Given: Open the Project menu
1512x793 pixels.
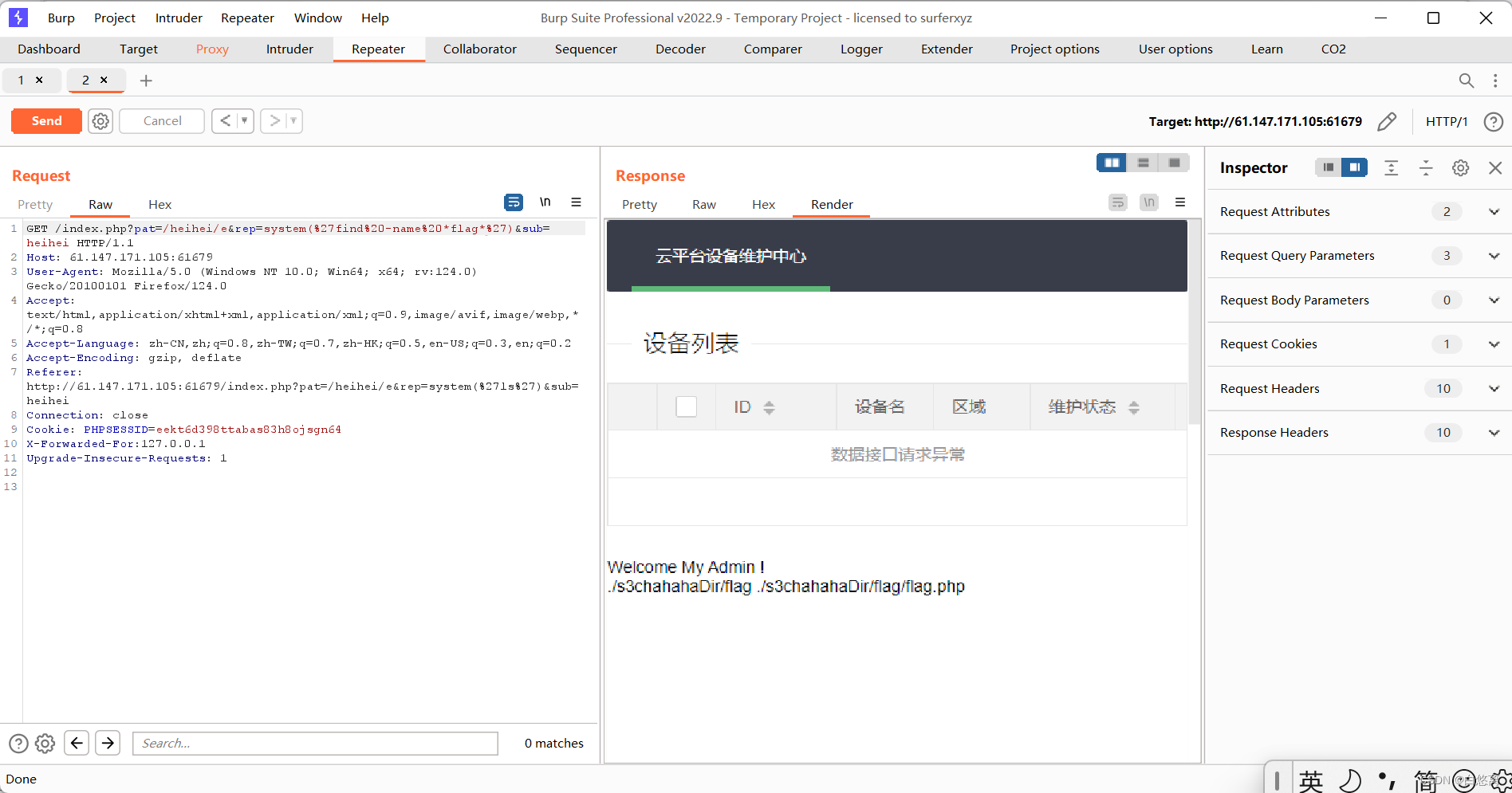Looking at the screenshot, I should point(115,18).
